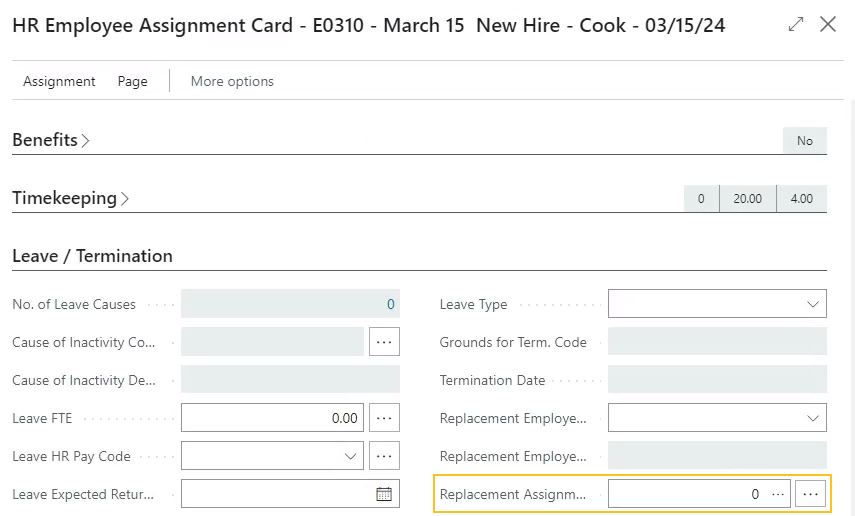
Task: Click the greyed-out Replacement Employee name field
Action: (717, 456)
